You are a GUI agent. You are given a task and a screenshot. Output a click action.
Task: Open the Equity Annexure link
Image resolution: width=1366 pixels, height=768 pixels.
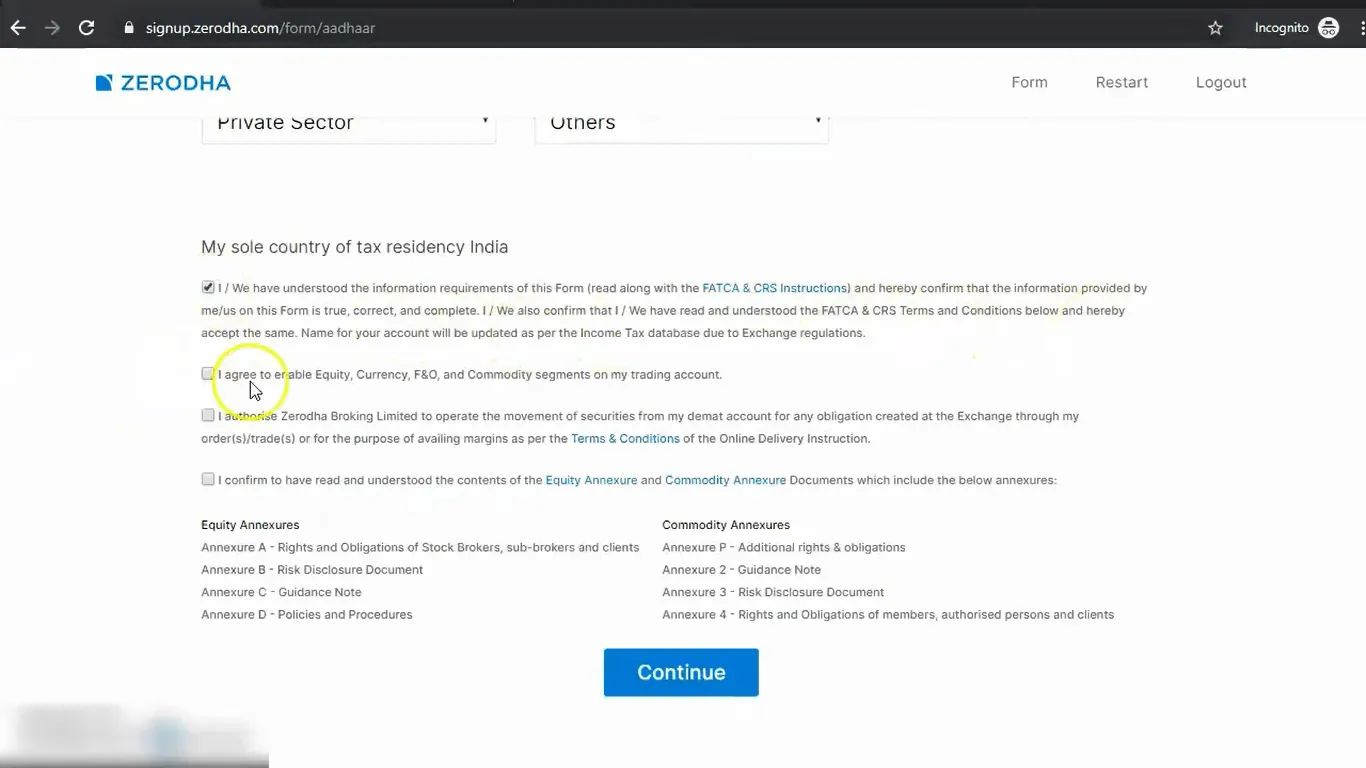click(x=591, y=480)
